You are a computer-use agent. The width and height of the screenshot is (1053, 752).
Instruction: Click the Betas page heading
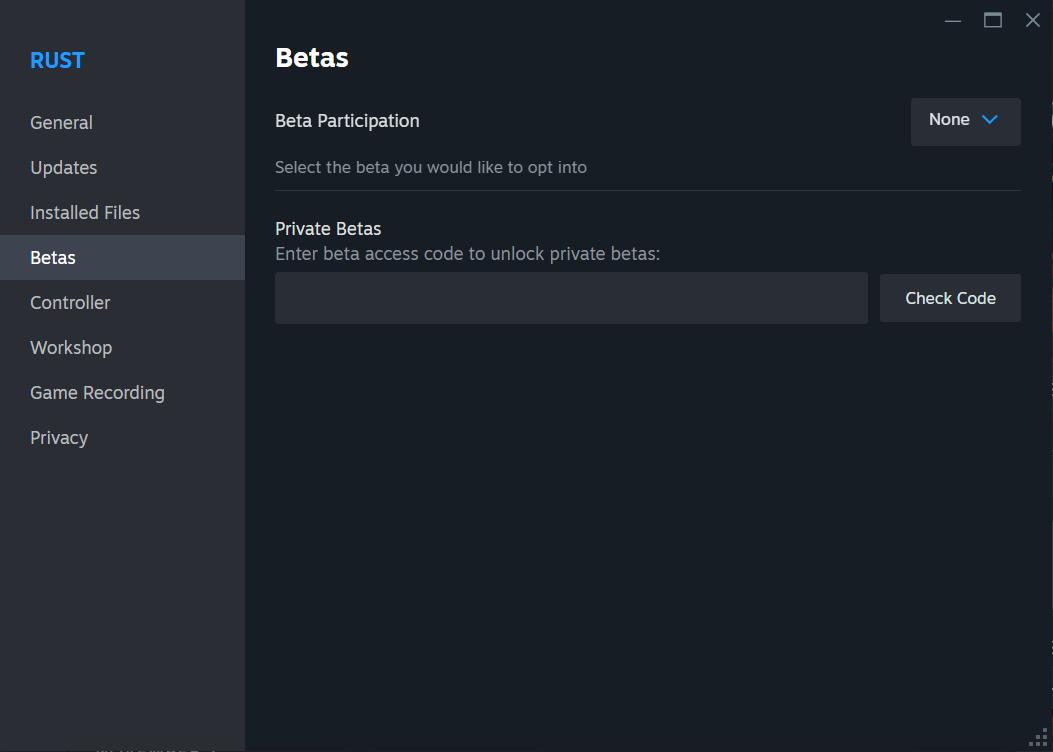click(312, 58)
